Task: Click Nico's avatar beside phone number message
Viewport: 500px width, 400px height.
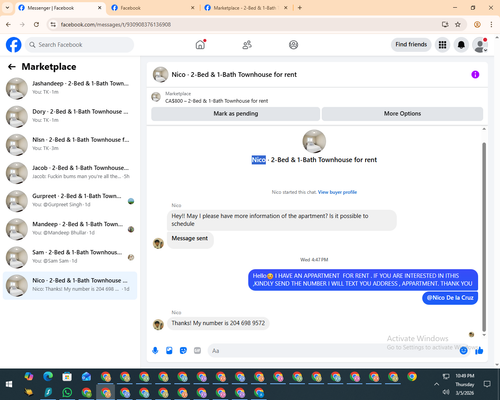Action: (x=158, y=324)
